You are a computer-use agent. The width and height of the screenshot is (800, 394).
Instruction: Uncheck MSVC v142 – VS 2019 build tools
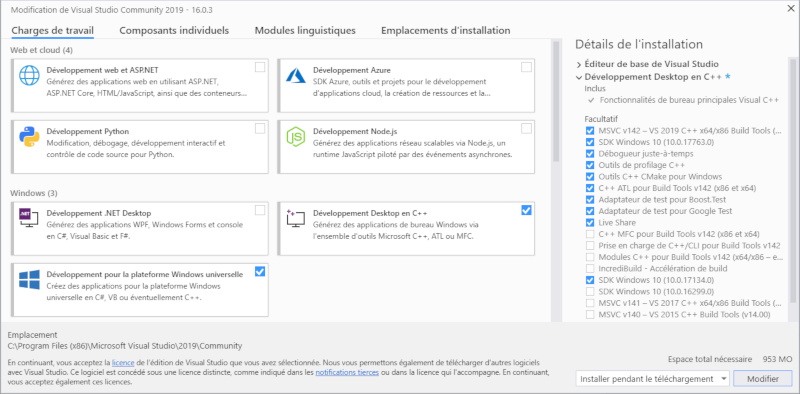(590, 131)
